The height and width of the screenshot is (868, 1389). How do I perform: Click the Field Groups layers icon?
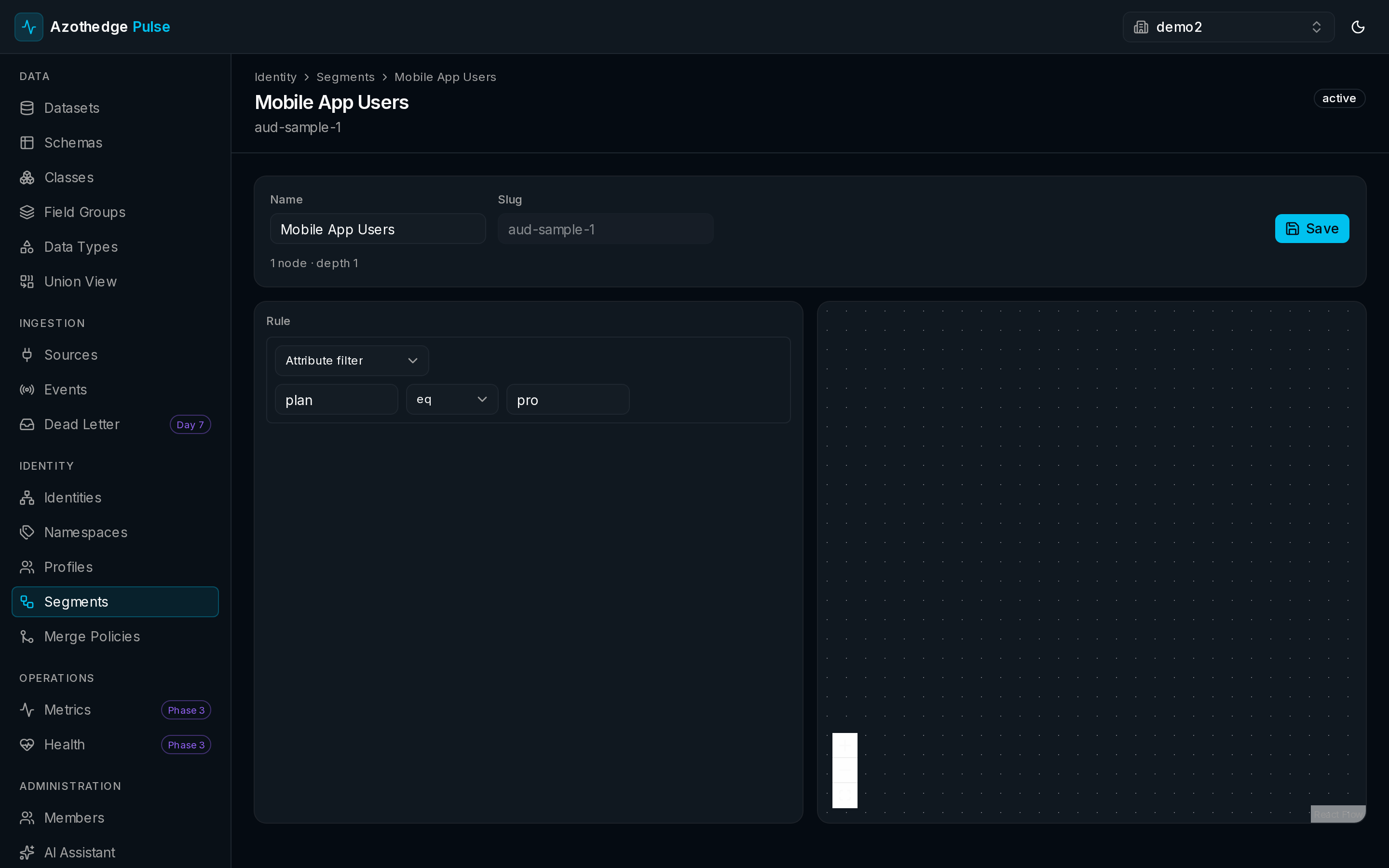[x=27, y=212]
